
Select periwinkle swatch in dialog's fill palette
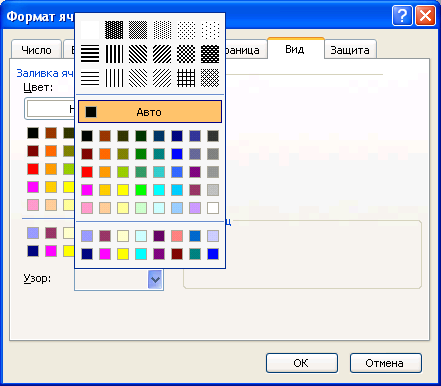(33, 233)
